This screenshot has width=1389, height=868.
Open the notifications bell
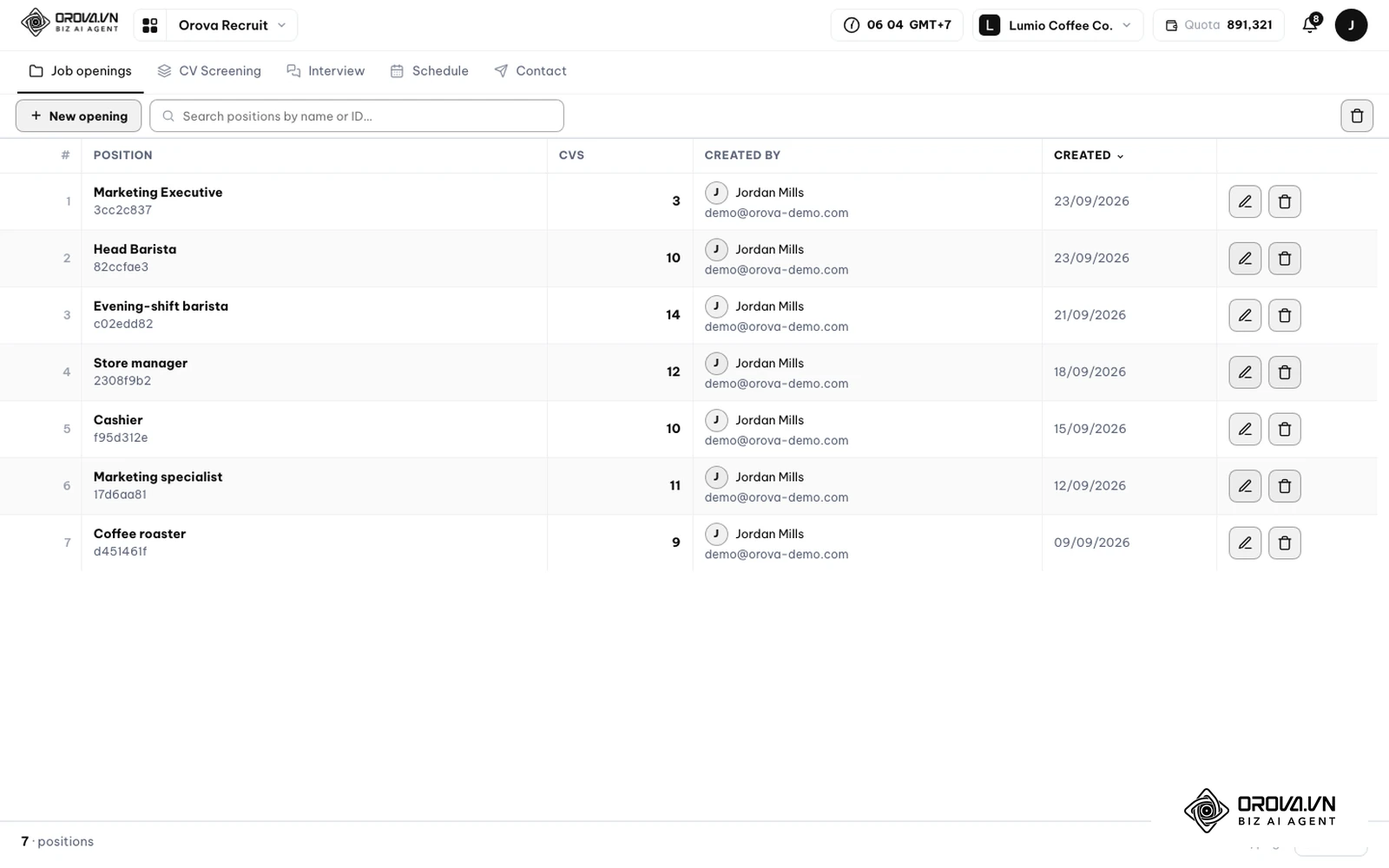click(x=1311, y=25)
